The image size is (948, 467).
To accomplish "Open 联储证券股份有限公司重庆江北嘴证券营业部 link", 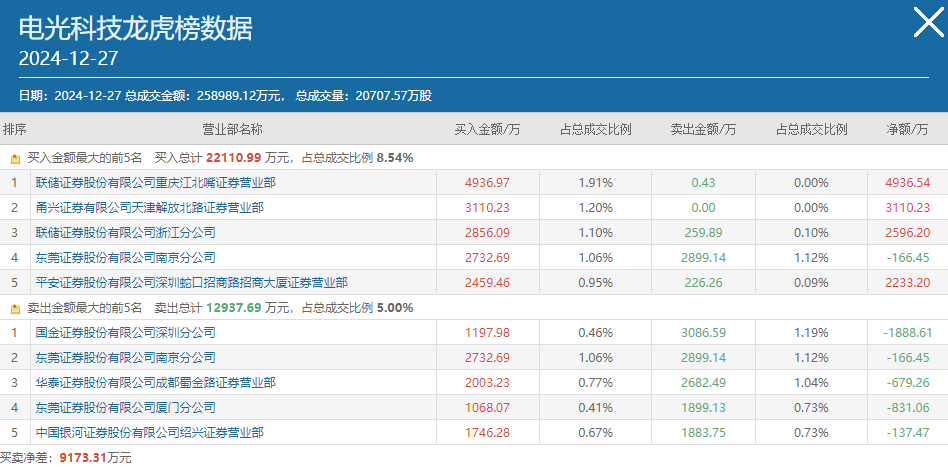I will pyautogui.click(x=156, y=182).
